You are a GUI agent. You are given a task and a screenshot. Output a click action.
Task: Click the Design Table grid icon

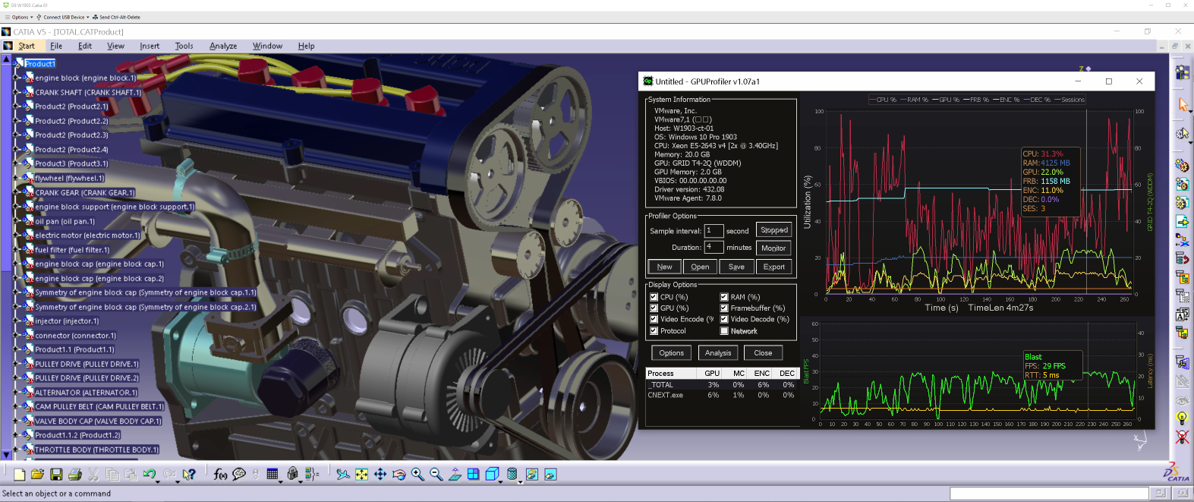(x=272, y=474)
